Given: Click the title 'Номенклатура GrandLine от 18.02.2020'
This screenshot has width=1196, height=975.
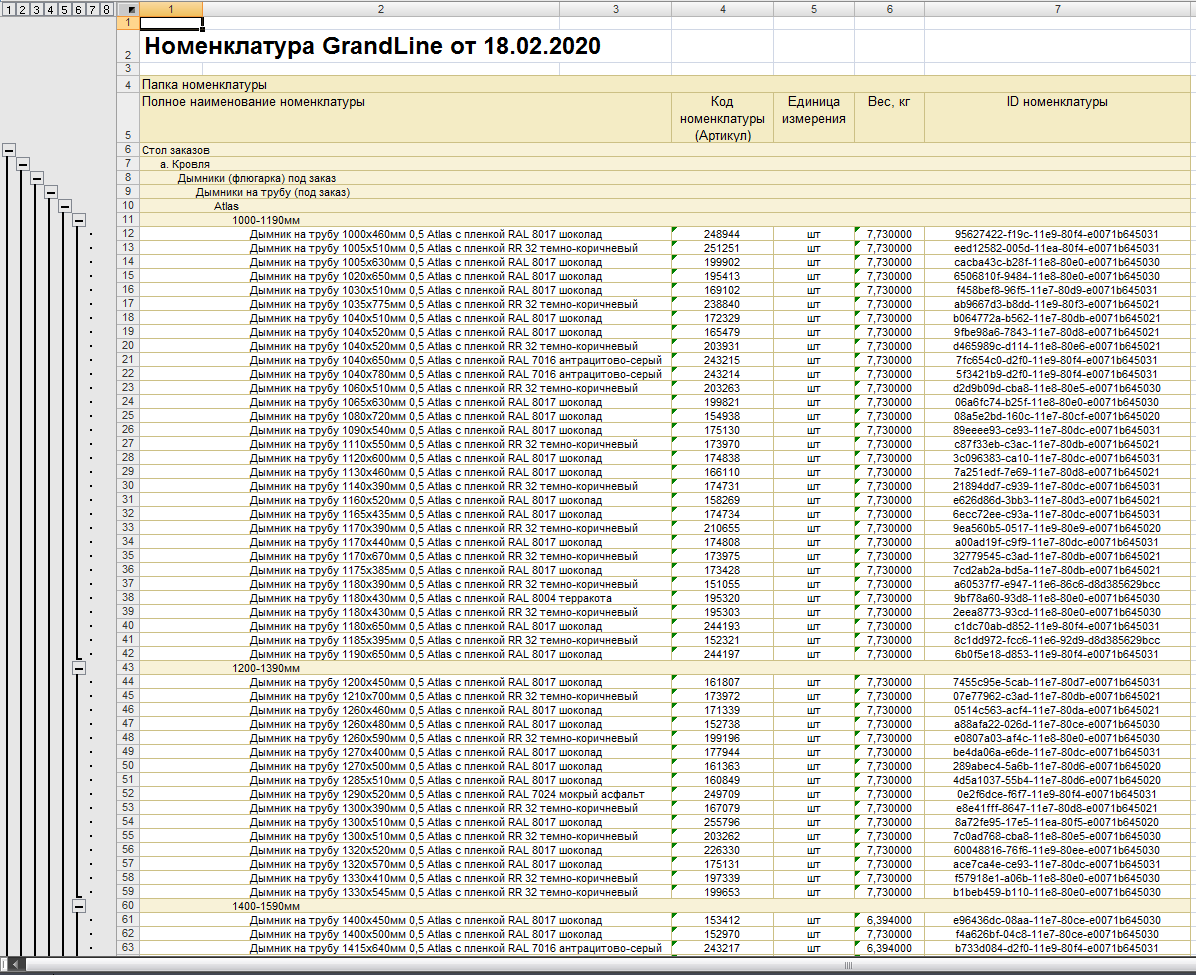Looking at the screenshot, I should [372, 46].
